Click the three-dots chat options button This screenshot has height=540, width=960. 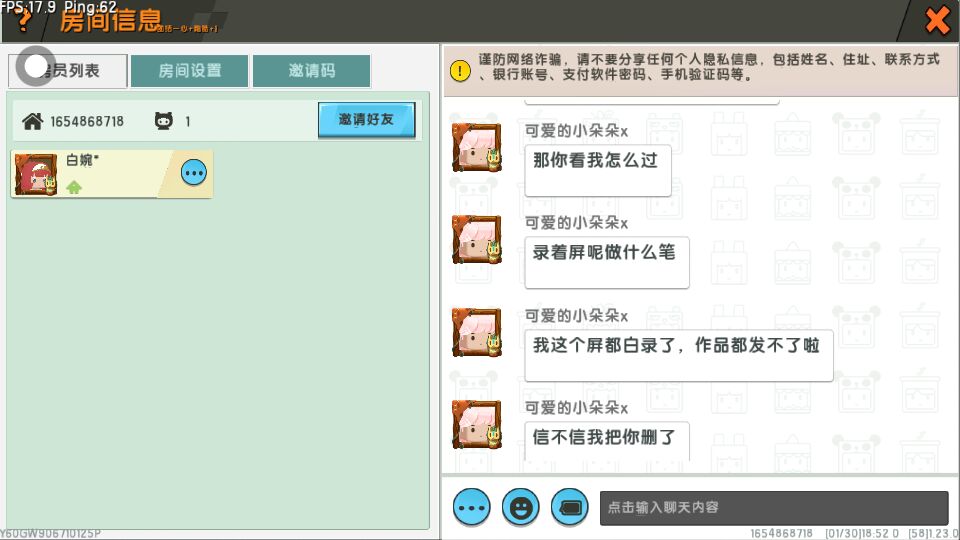tap(471, 508)
